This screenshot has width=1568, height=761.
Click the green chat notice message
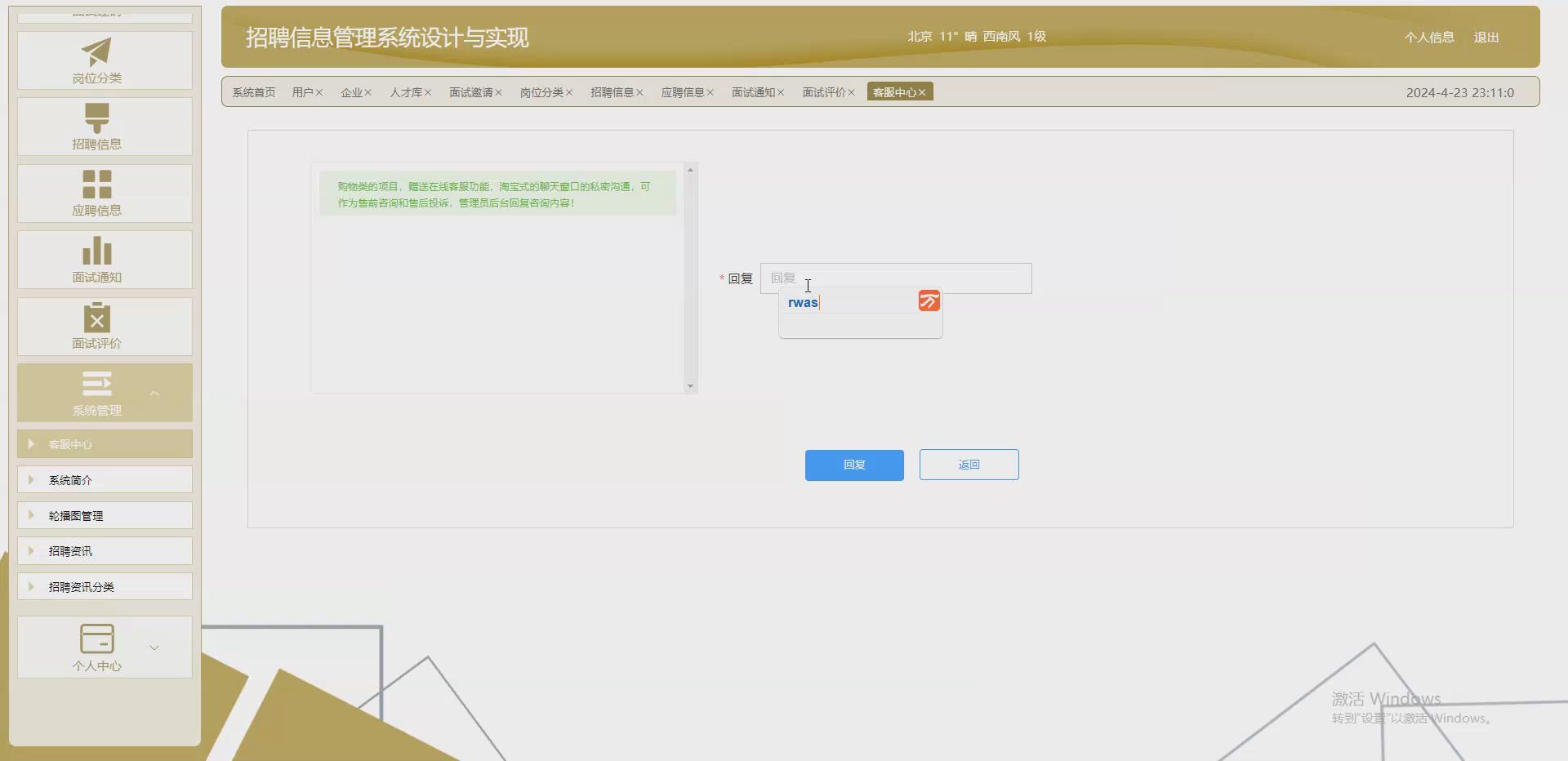[x=497, y=194]
